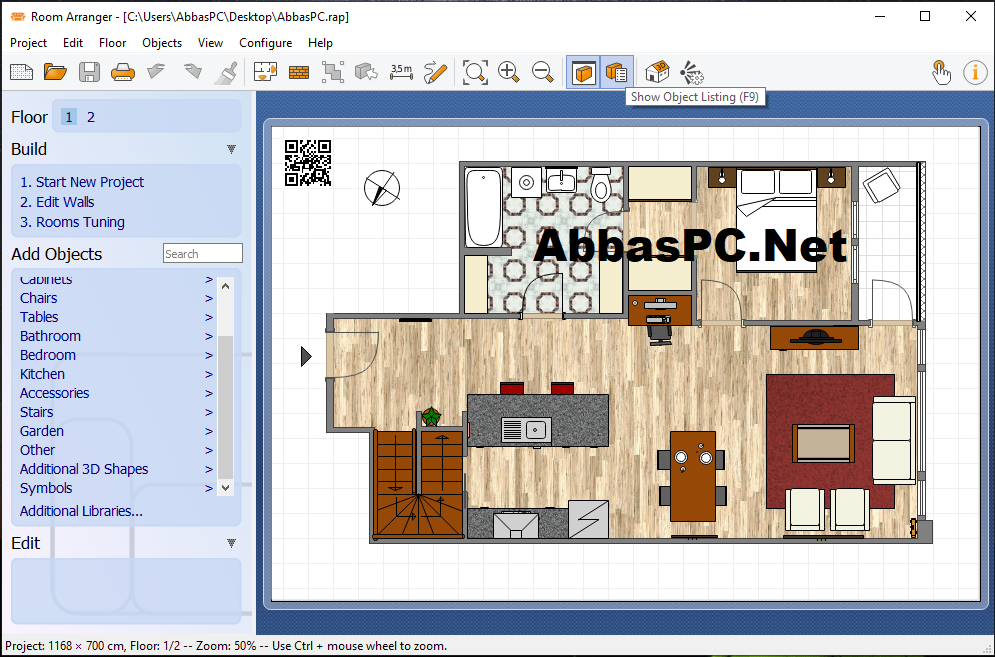Toggle the orange box object panel button
Image resolution: width=995 pixels, height=657 pixels.
point(583,72)
